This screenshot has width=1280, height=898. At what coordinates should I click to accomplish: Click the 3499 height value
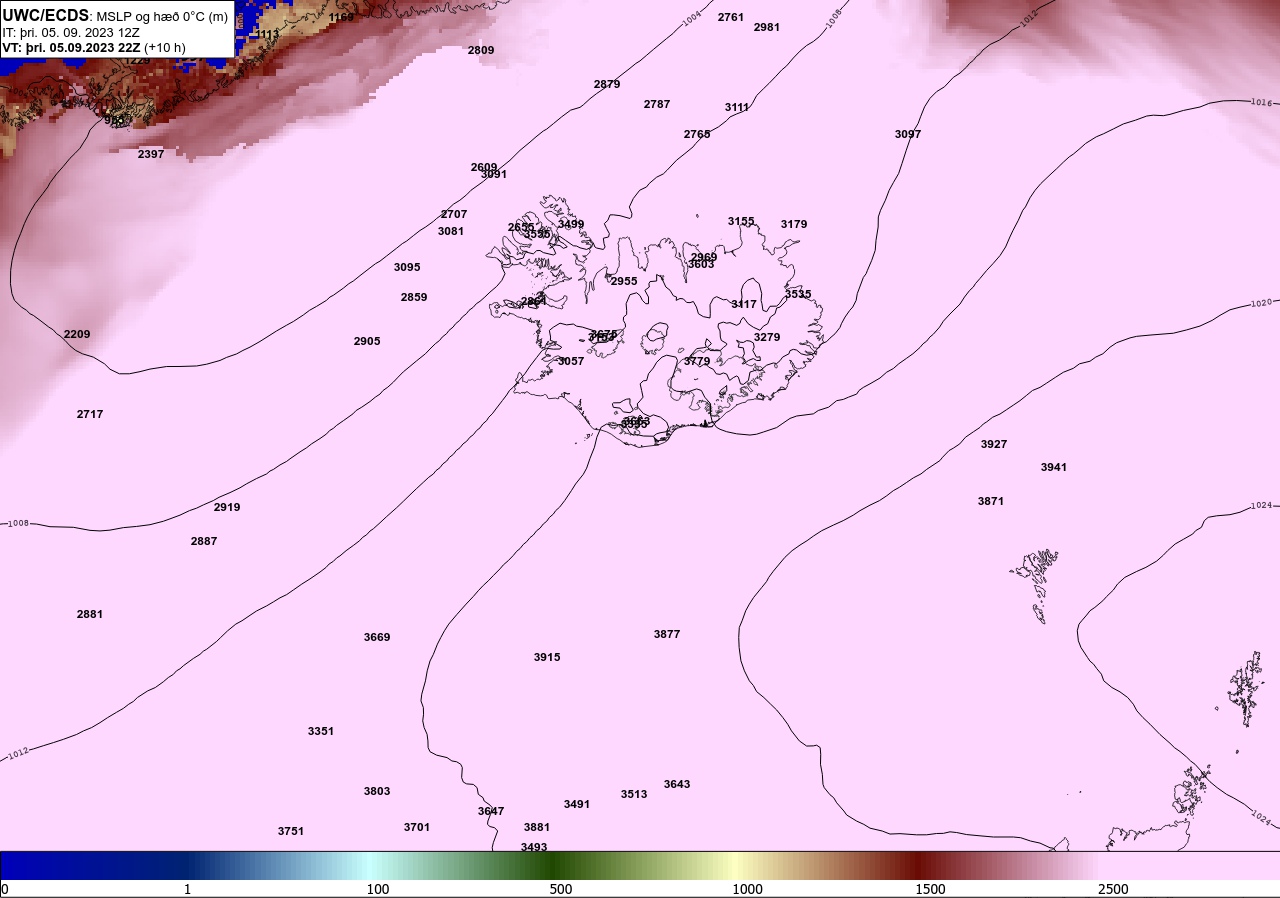tap(571, 224)
